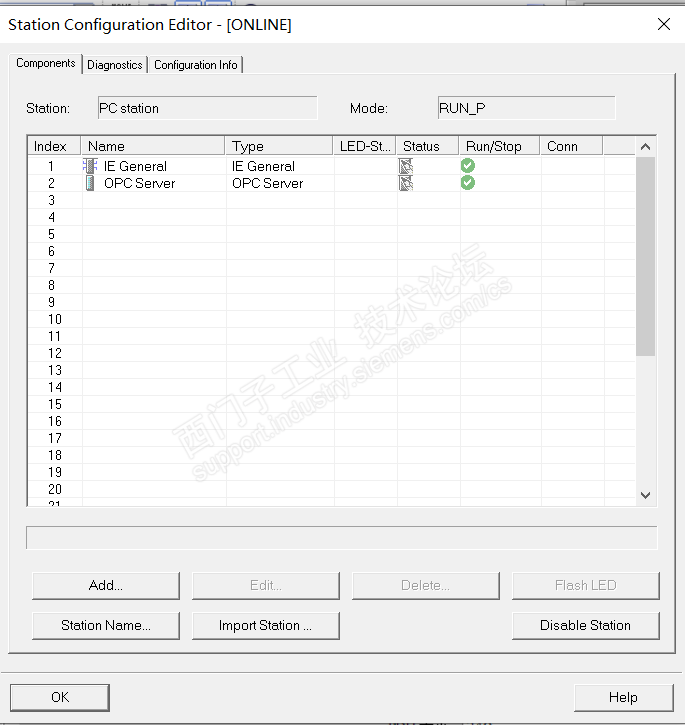Click the Station Name... button

106,626
